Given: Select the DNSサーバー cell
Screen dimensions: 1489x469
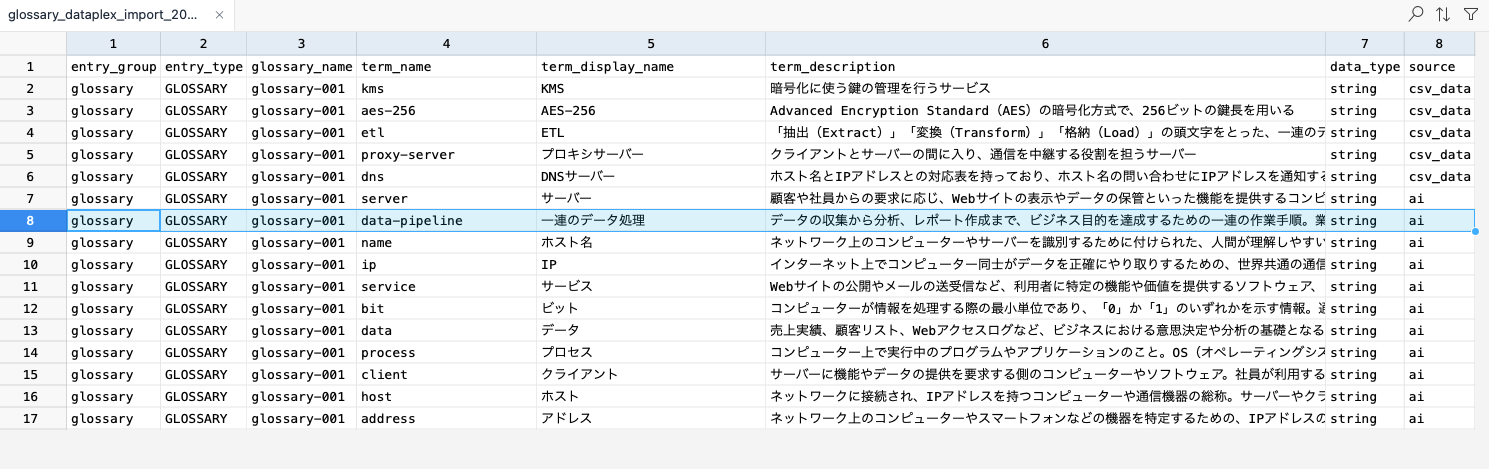Looking at the screenshot, I should pos(651,177).
